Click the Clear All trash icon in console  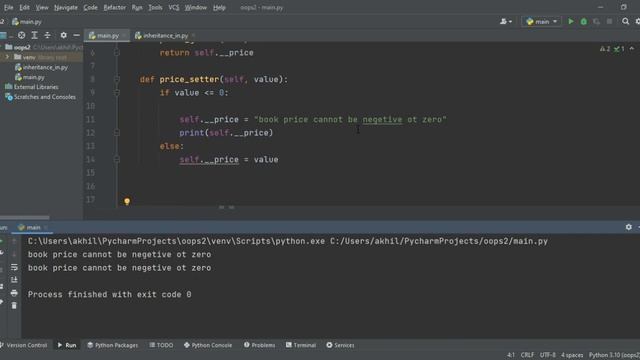(x=14, y=306)
